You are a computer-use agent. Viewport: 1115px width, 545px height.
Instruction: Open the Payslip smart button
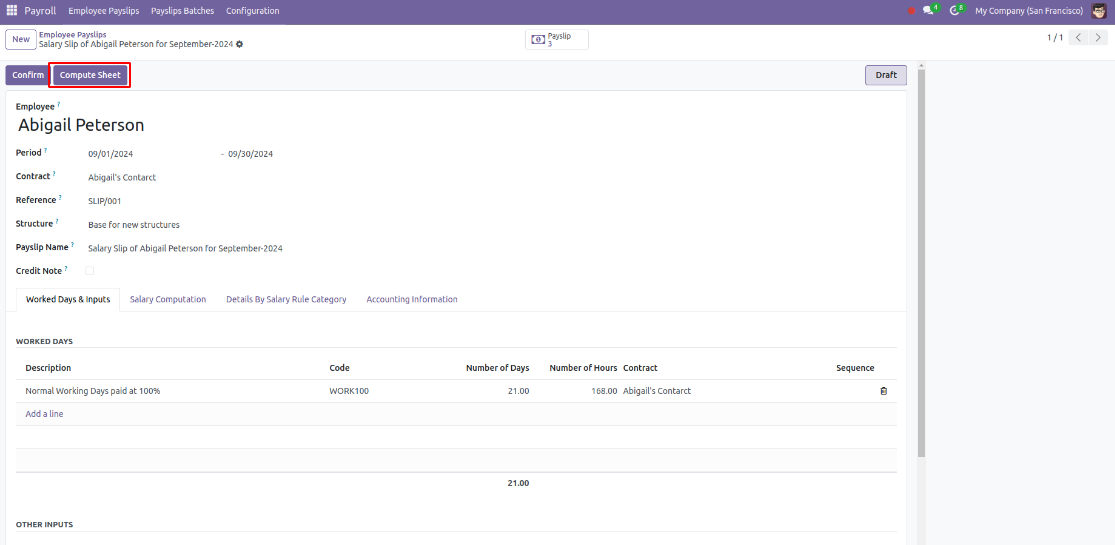557,39
